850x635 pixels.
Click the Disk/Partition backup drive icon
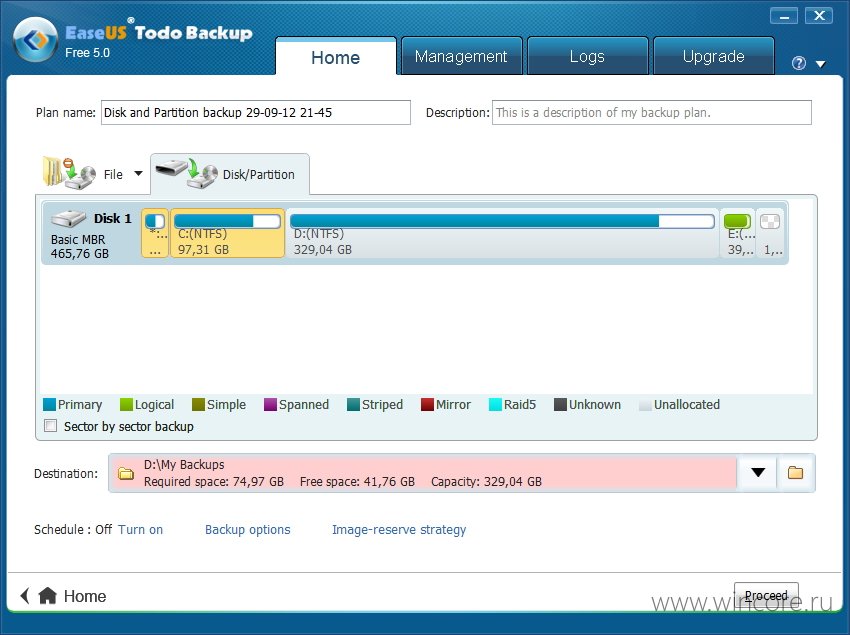point(186,174)
